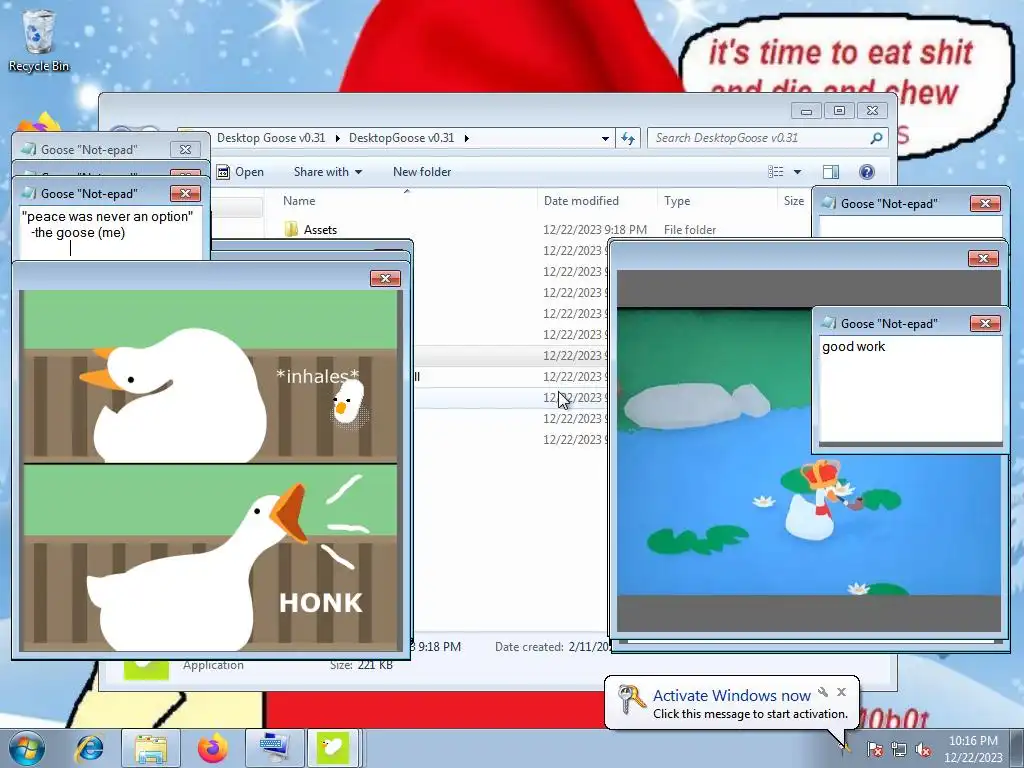
Task: Click the "Application" label in details pane
Action: click(213, 665)
